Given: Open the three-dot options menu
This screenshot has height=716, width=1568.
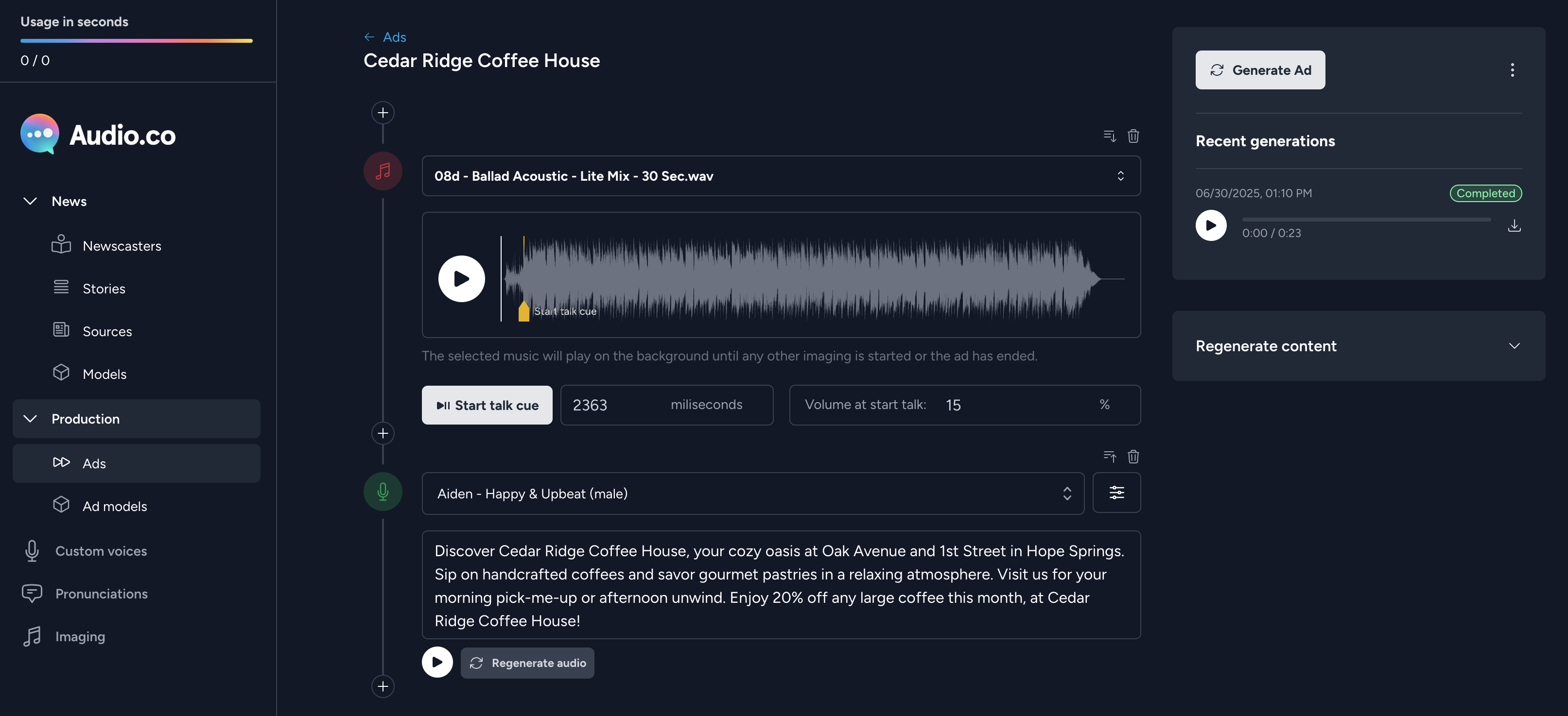Looking at the screenshot, I should (x=1512, y=70).
